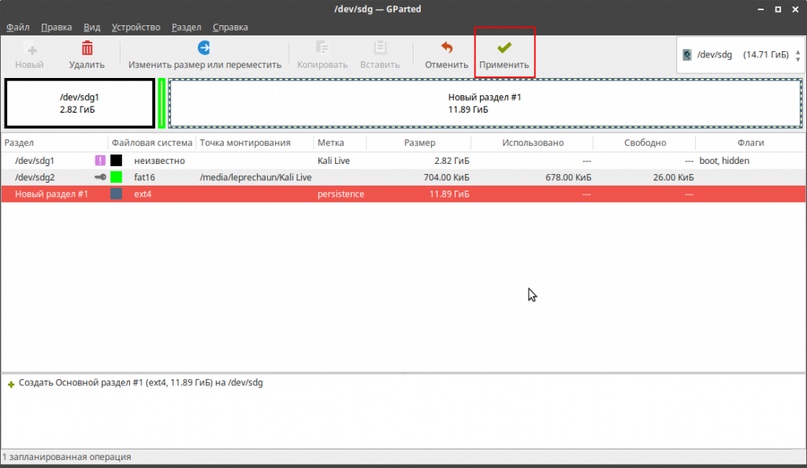Open the Раздел menu
This screenshot has width=807, height=468.
186,27
